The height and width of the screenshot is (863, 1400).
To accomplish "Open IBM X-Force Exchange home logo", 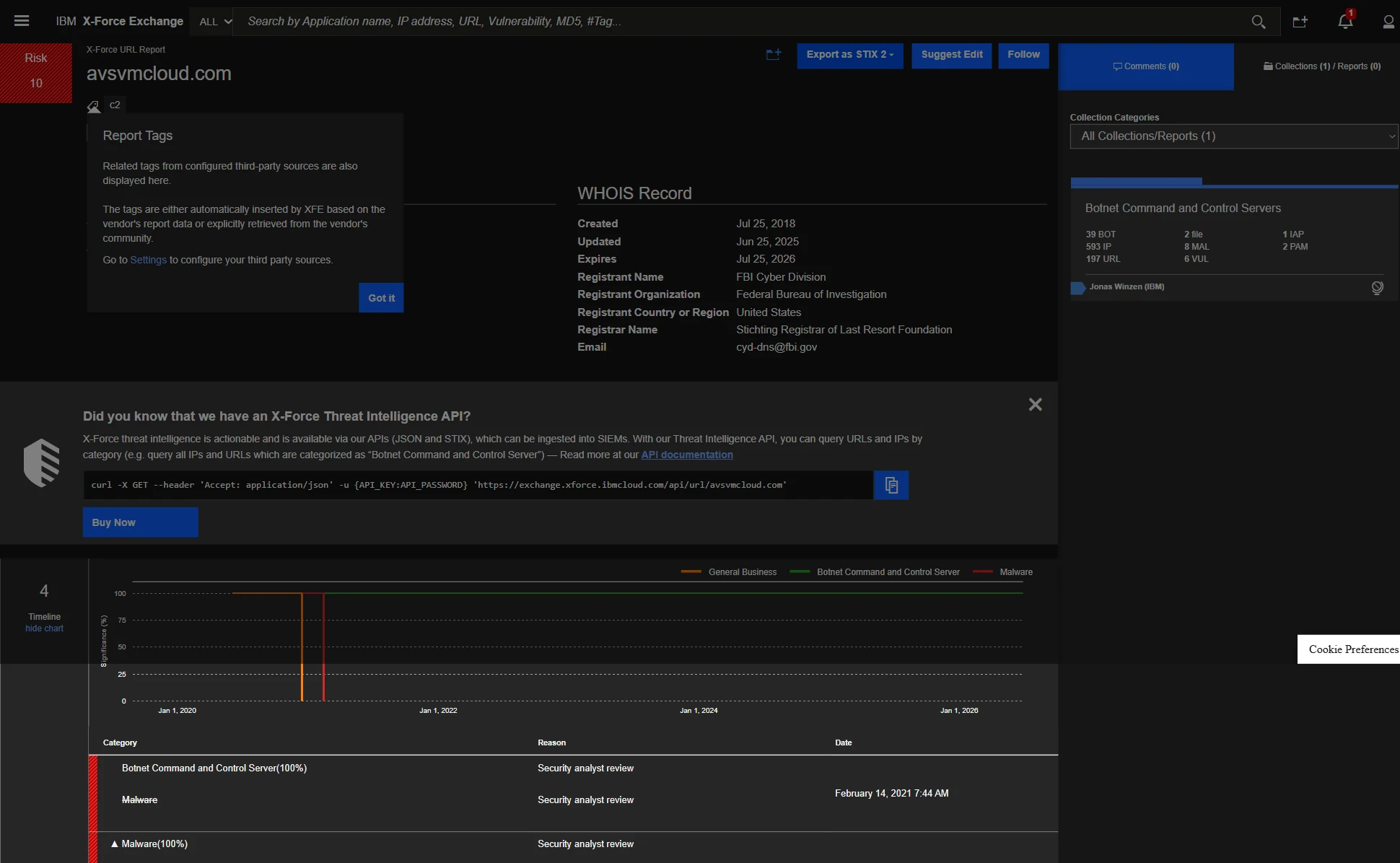I will 120,22.
